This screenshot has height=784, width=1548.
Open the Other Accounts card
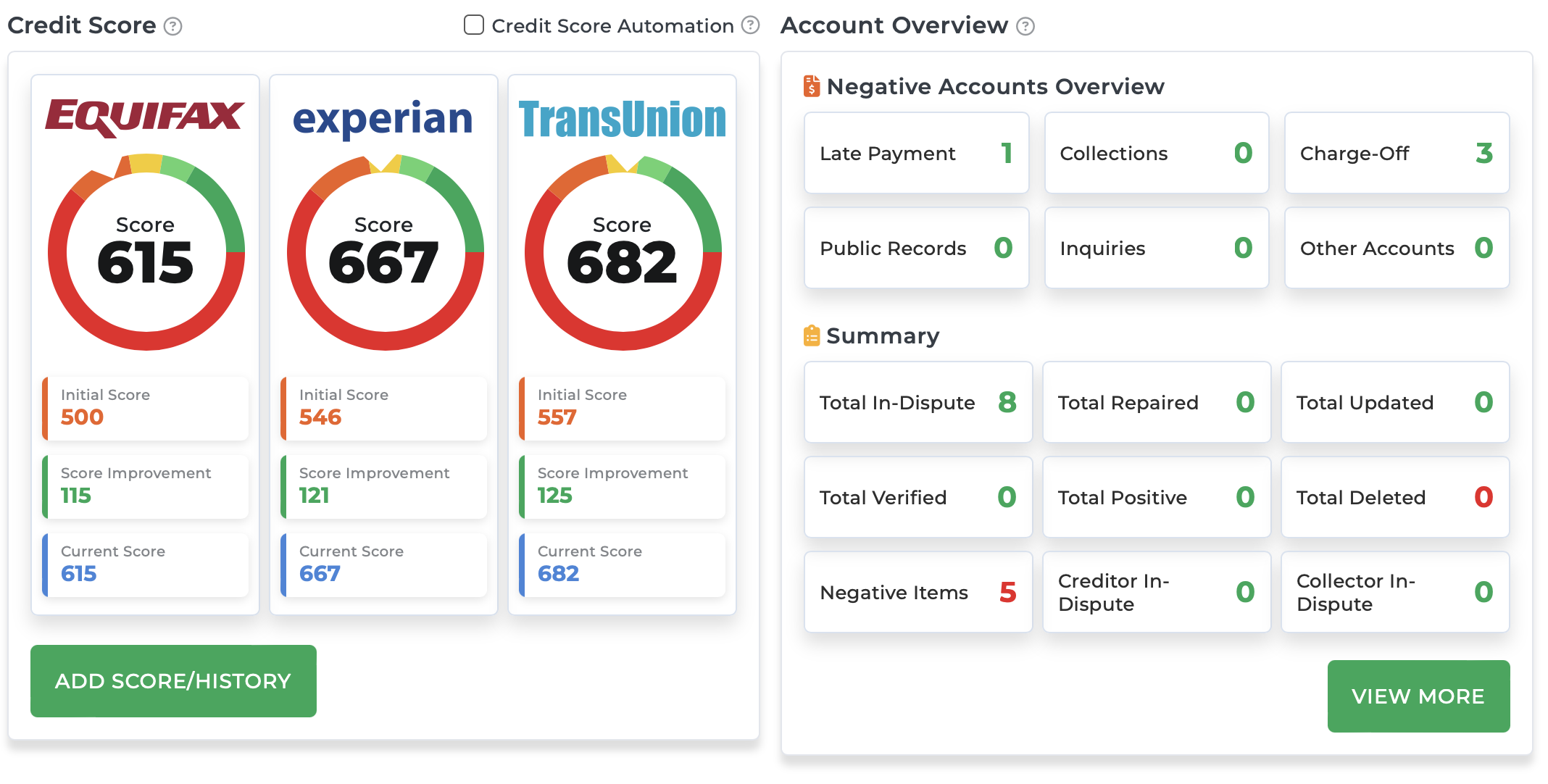pyautogui.click(x=1397, y=248)
